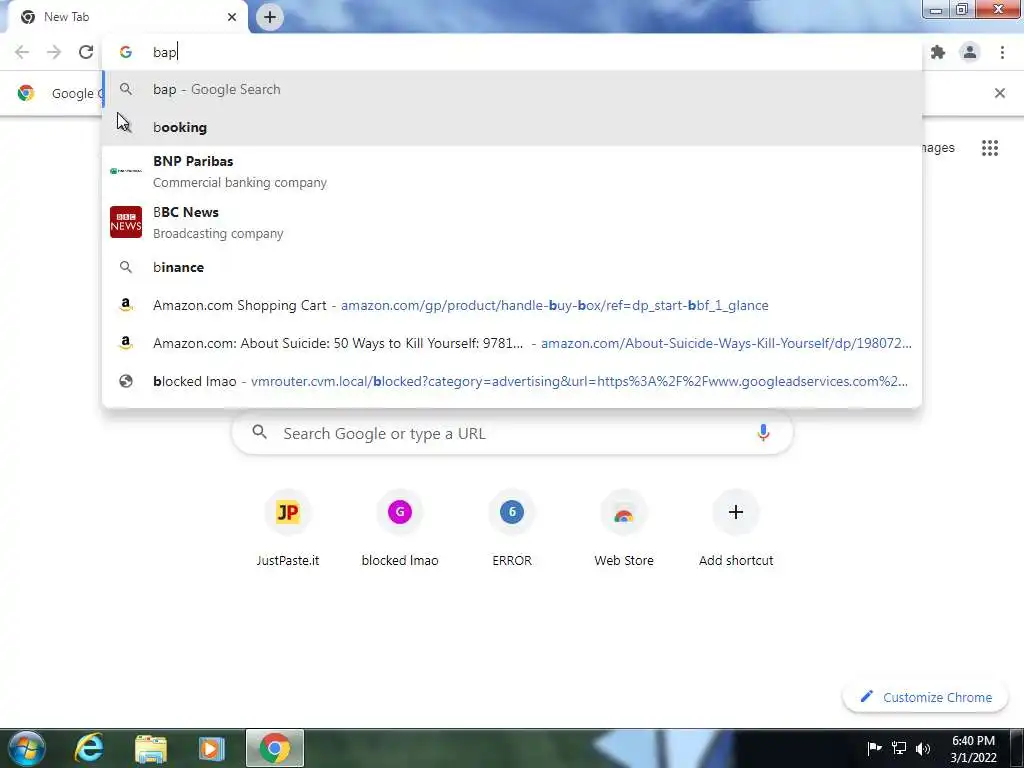Choose the binance search suggestion

pyautogui.click(x=512, y=267)
